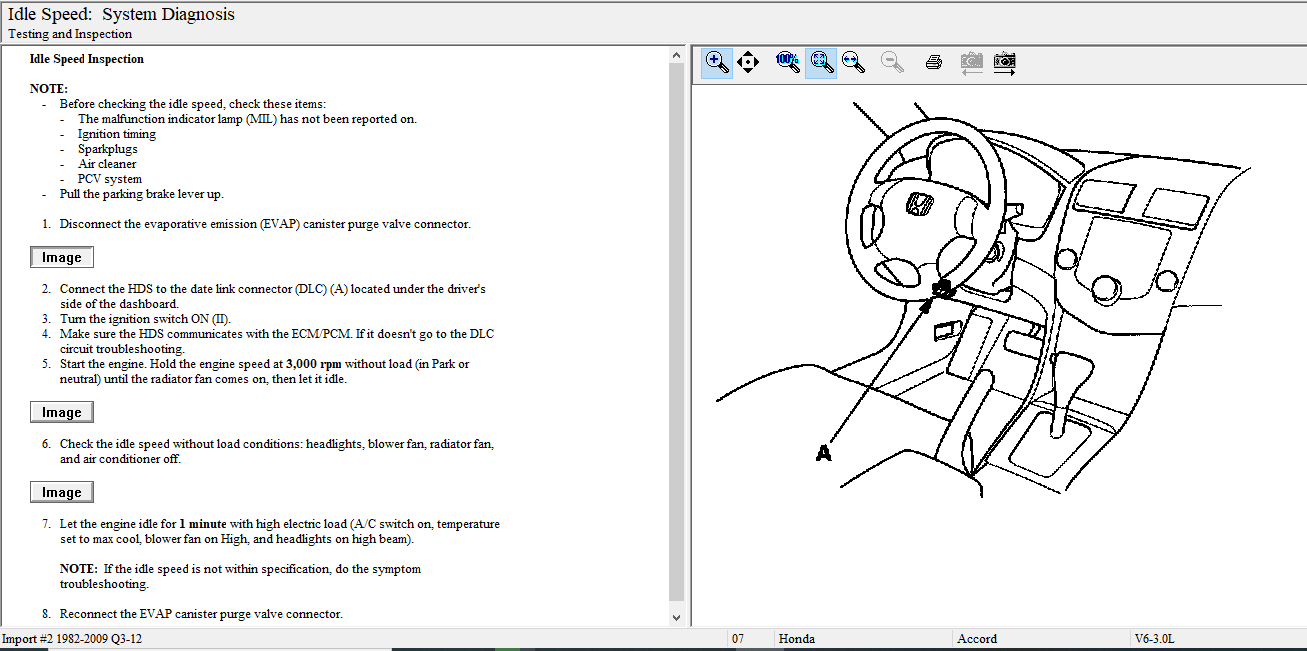Click the text pane scrollbar down arrow
1307x651 pixels.
coord(676,618)
